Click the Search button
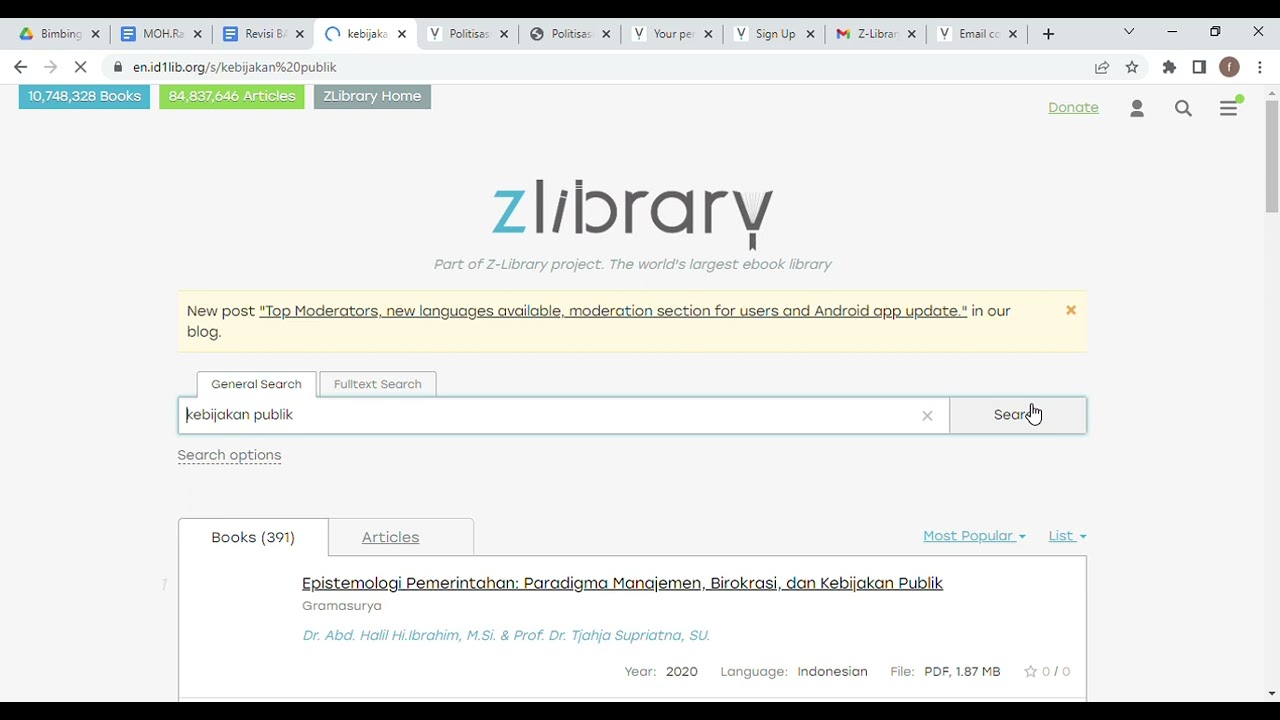This screenshot has width=1280, height=720. point(1018,415)
